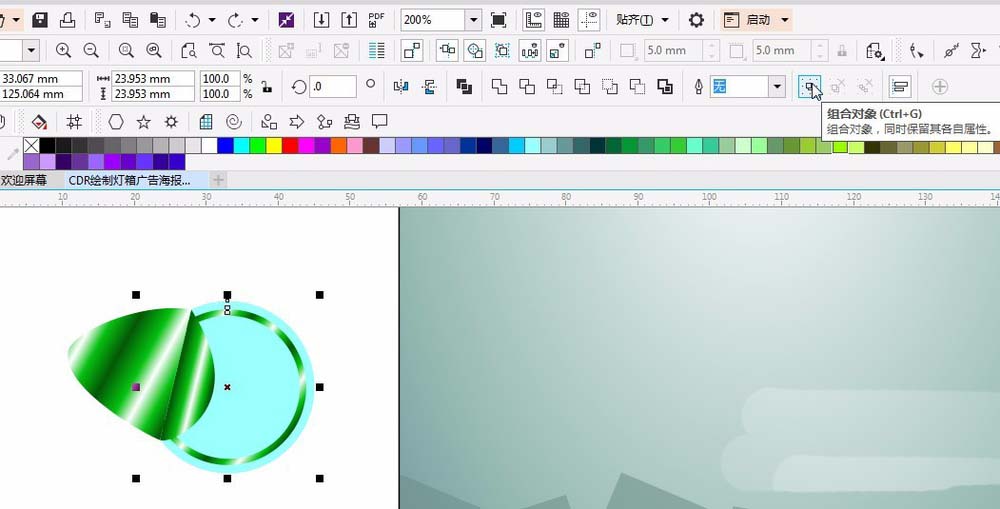The width and height of the screenshot is (1000, 509).
Task: Select the Callout shapes tool
Action: pyautogui.click(x=380, y=121)
